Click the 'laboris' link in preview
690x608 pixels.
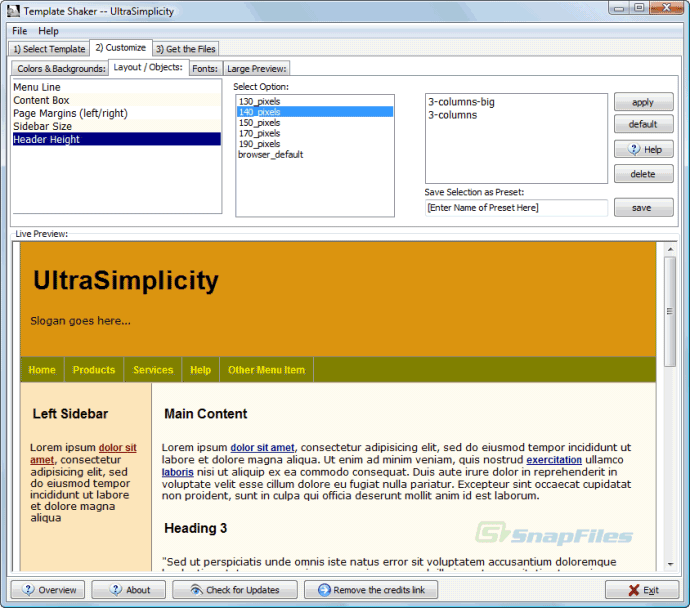tap(177, 472)
